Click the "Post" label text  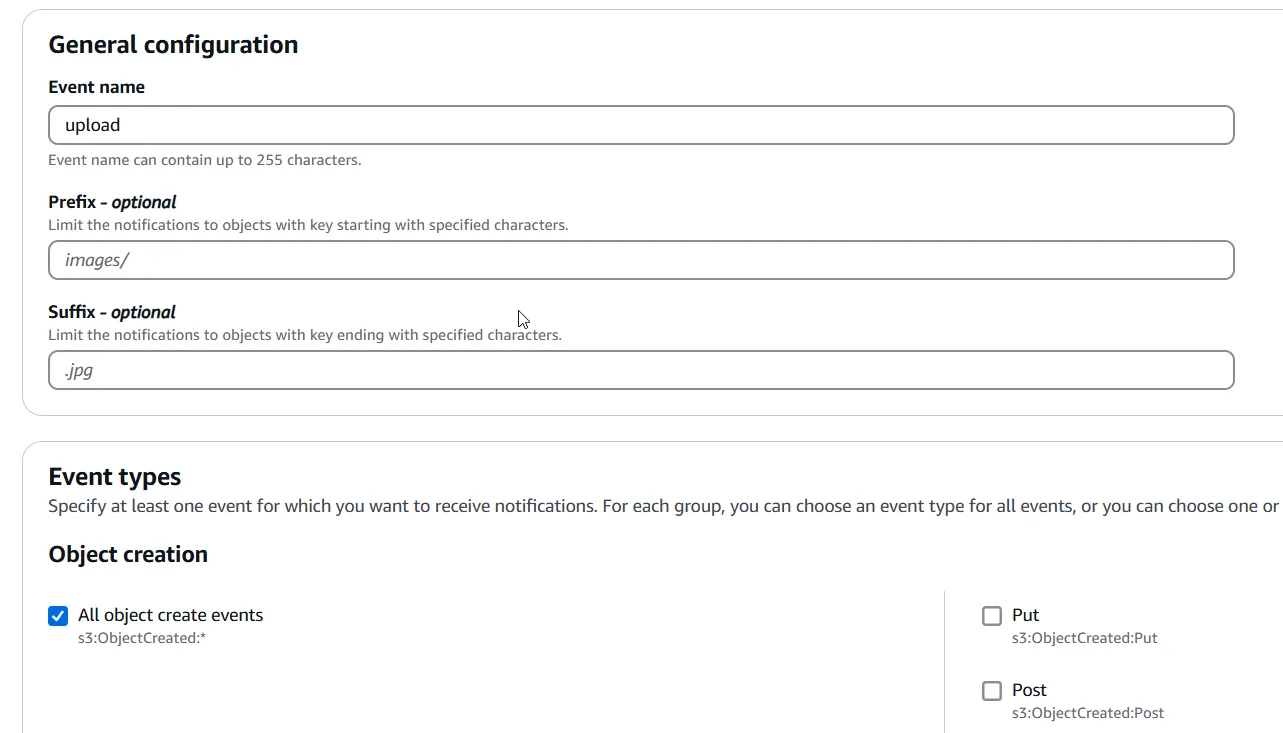click(x=1029, y=690)
